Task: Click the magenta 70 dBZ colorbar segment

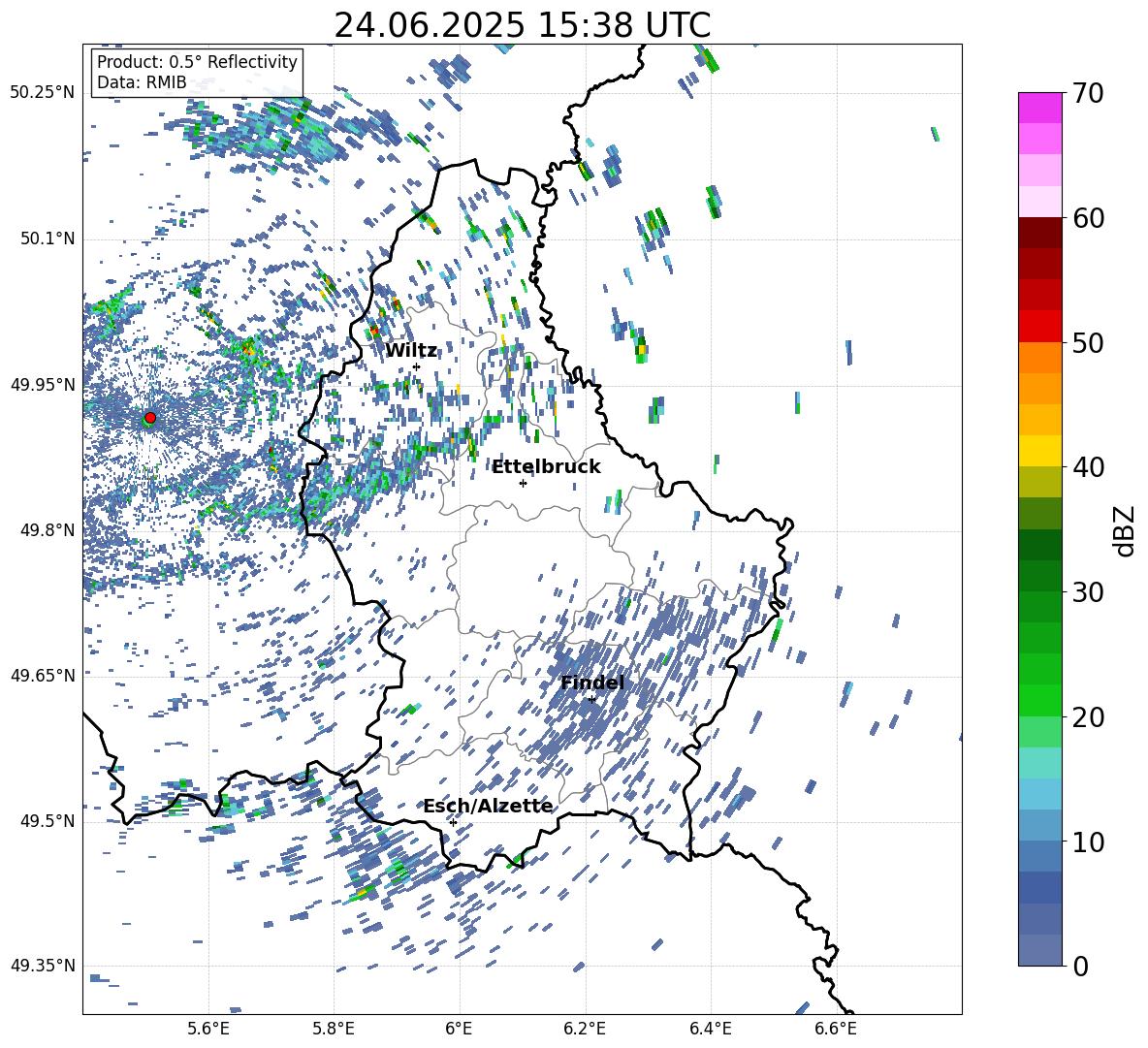Action: [1040, 108]
